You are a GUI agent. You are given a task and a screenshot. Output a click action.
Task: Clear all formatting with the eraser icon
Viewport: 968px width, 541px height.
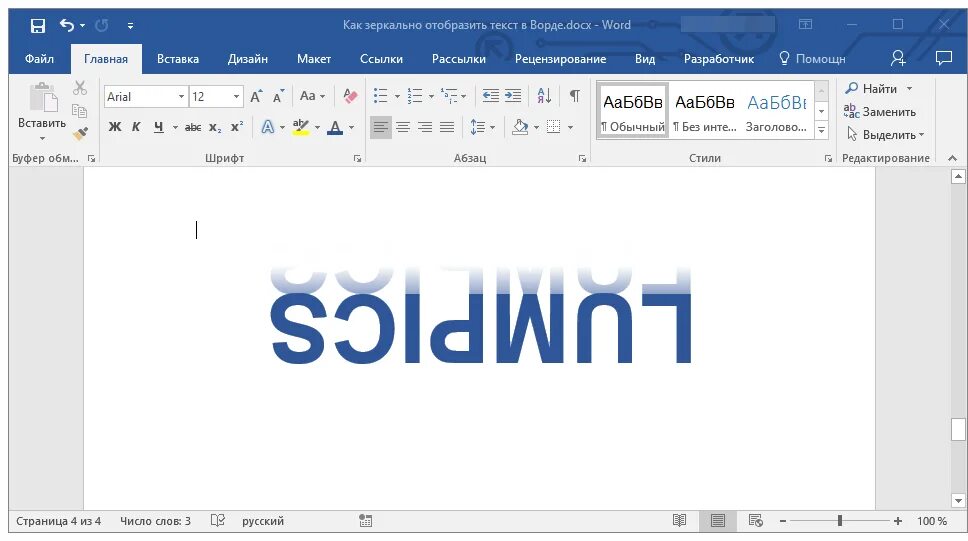click(x=350, y=96)
